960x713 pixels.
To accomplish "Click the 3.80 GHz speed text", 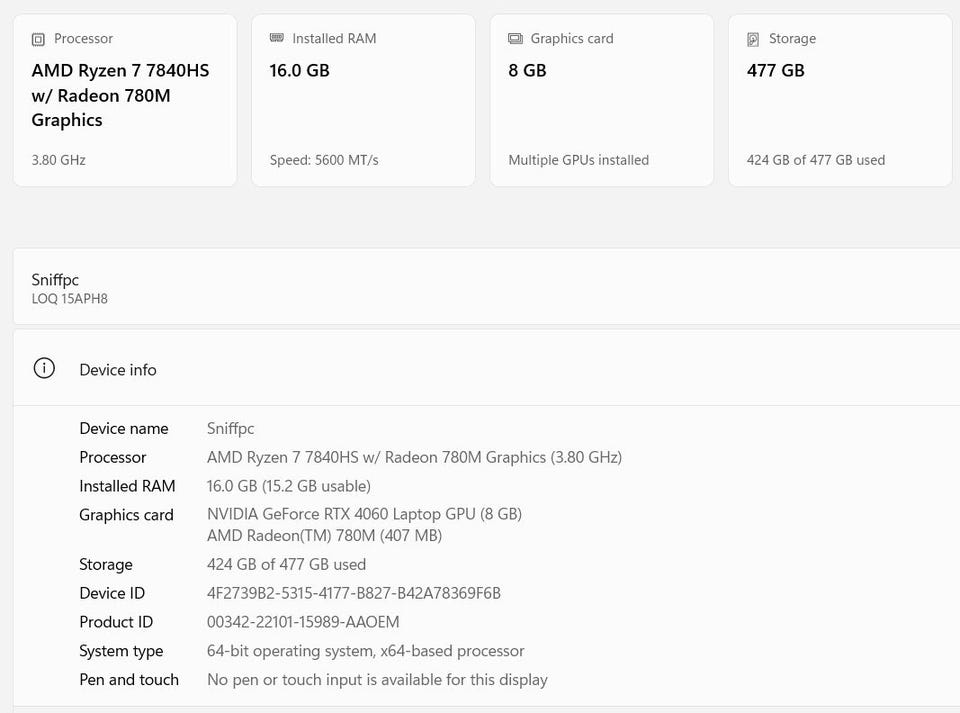I will [59, 160].
